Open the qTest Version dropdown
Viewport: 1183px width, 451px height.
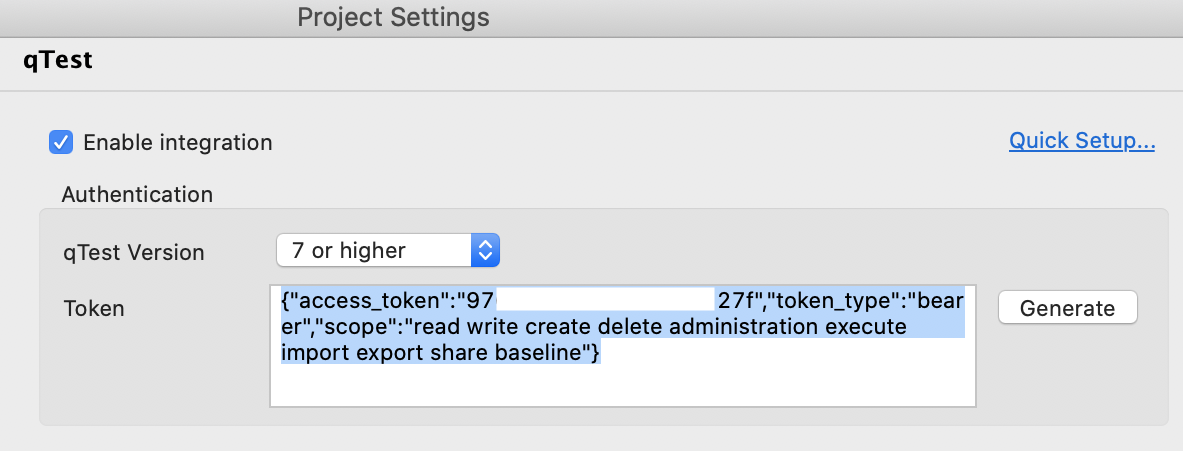tap(387, 251)
